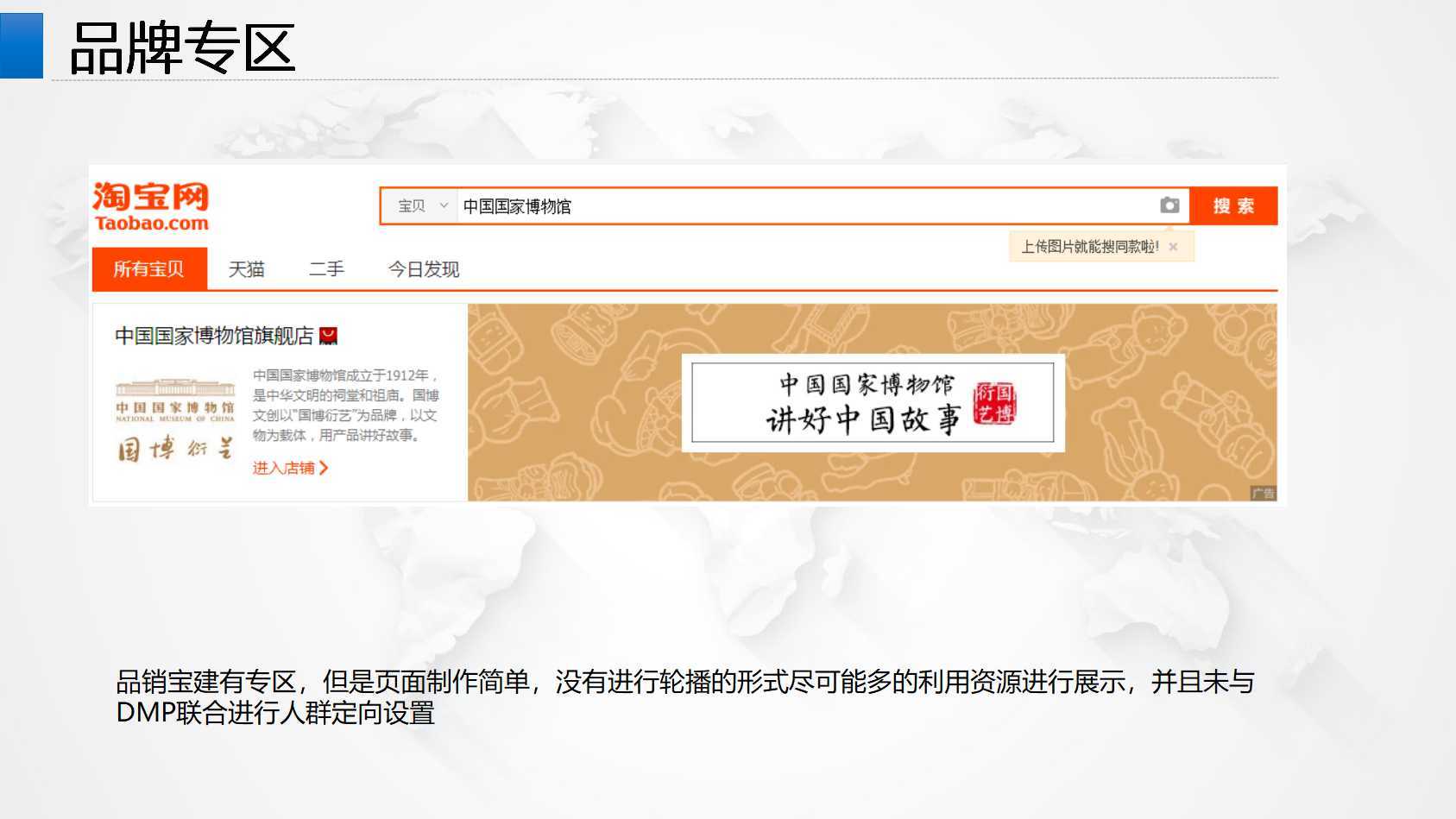Close the upload image search tooltip
This screenshot has height=819, width=1456.
(1173, 247)
